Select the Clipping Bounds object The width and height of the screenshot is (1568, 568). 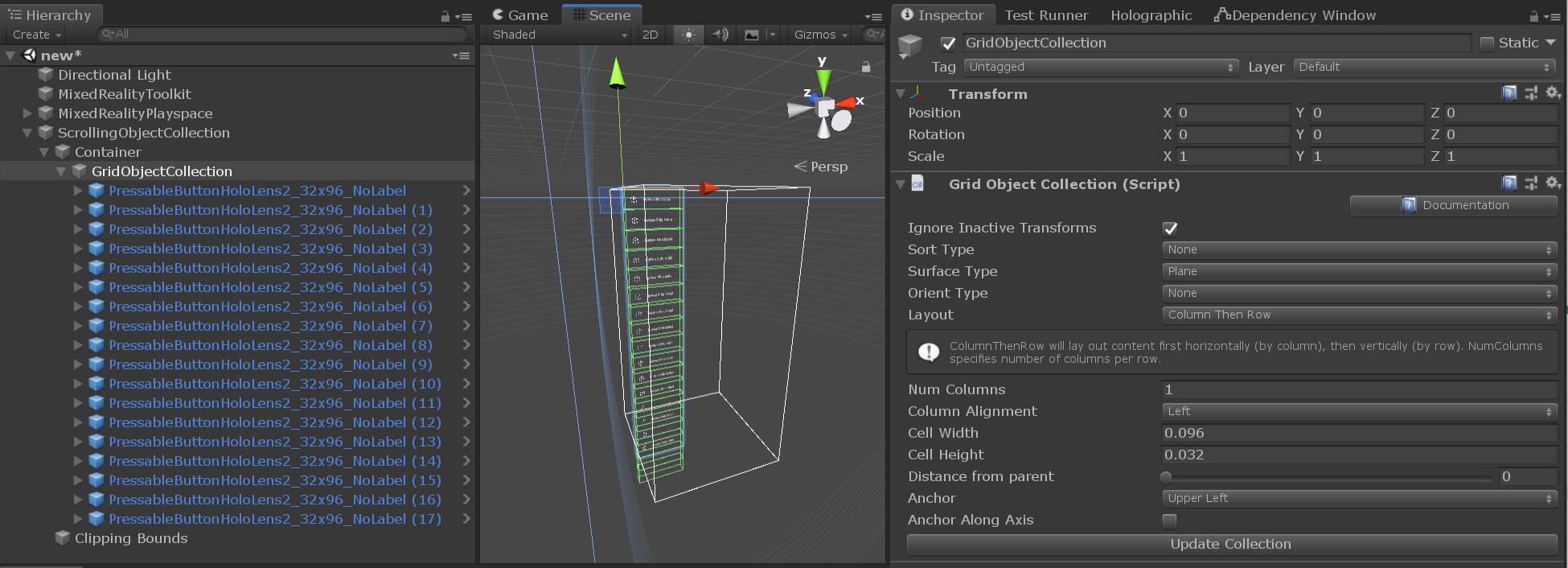[x=131, y=538]
